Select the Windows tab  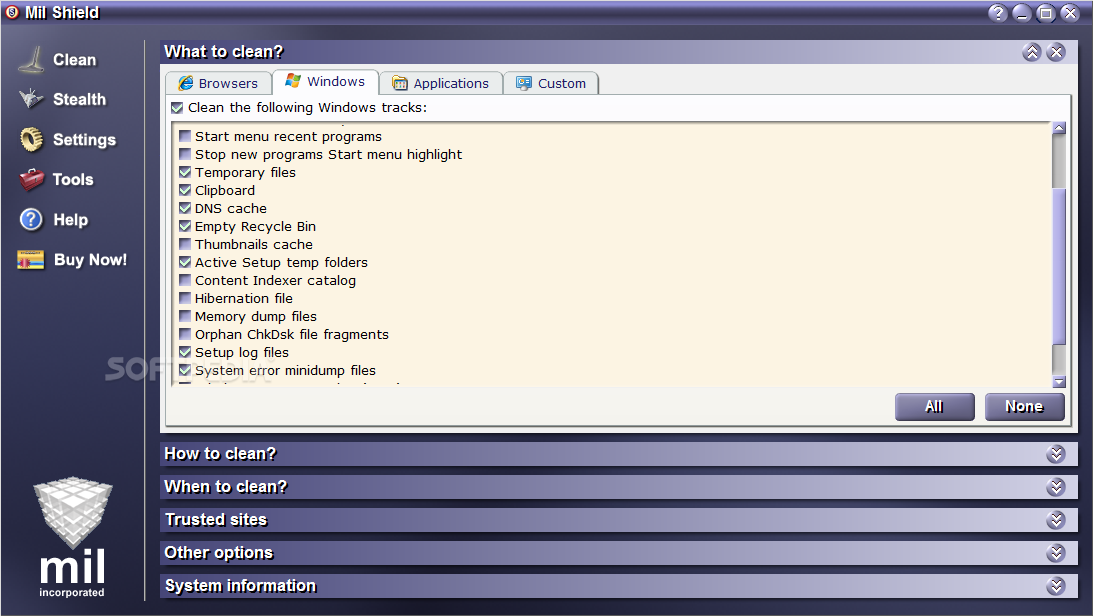click(326, 82)
